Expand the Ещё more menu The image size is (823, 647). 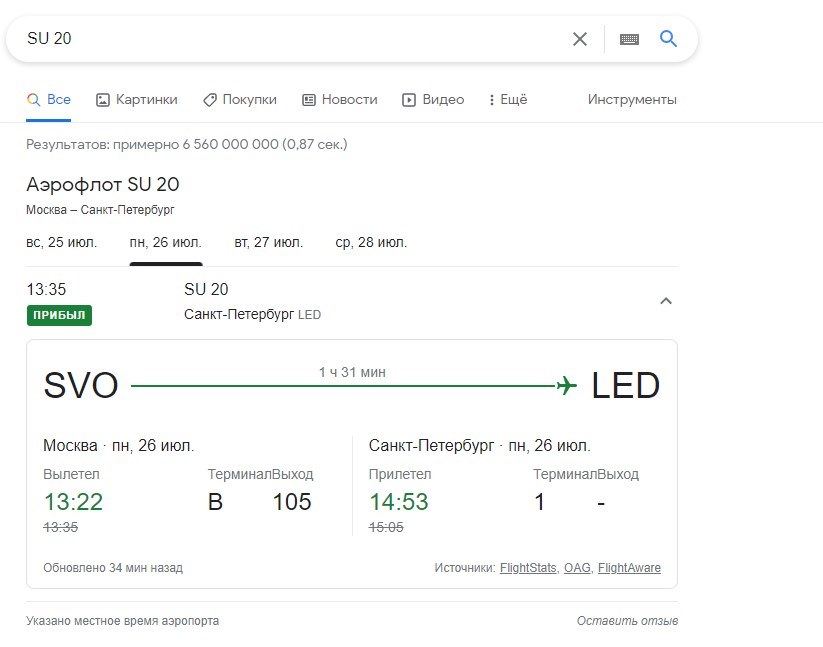point(508,100)
